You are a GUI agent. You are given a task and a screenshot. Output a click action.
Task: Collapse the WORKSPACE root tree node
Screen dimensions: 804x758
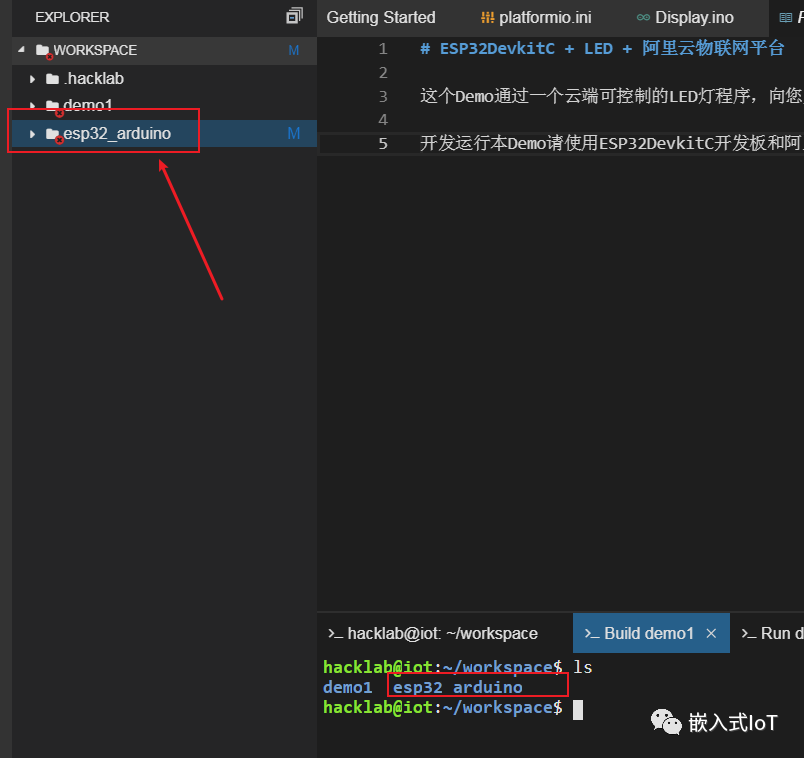(x=22, y=50)
